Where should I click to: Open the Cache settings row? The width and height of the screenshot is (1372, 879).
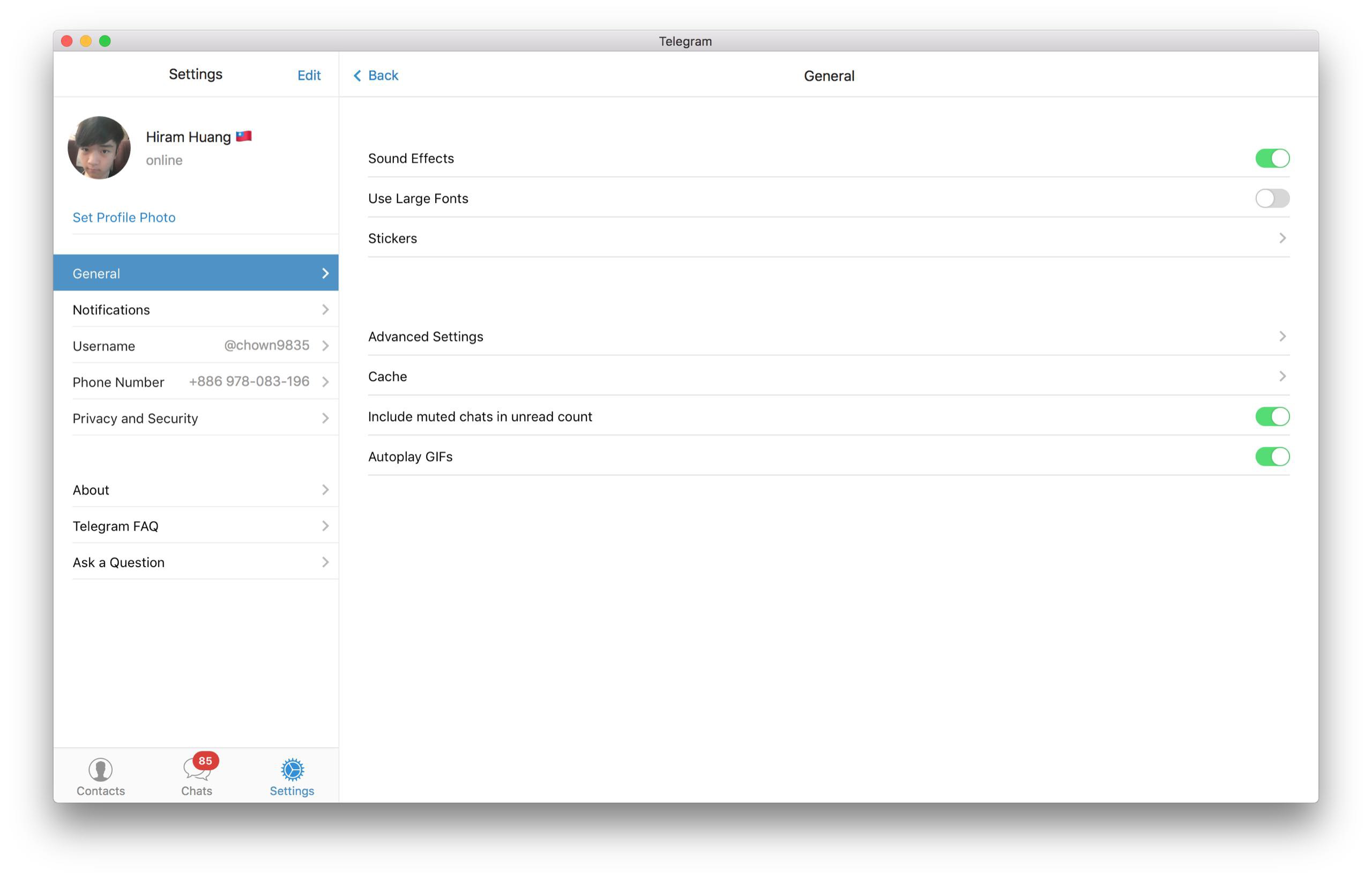click(829, 376)
